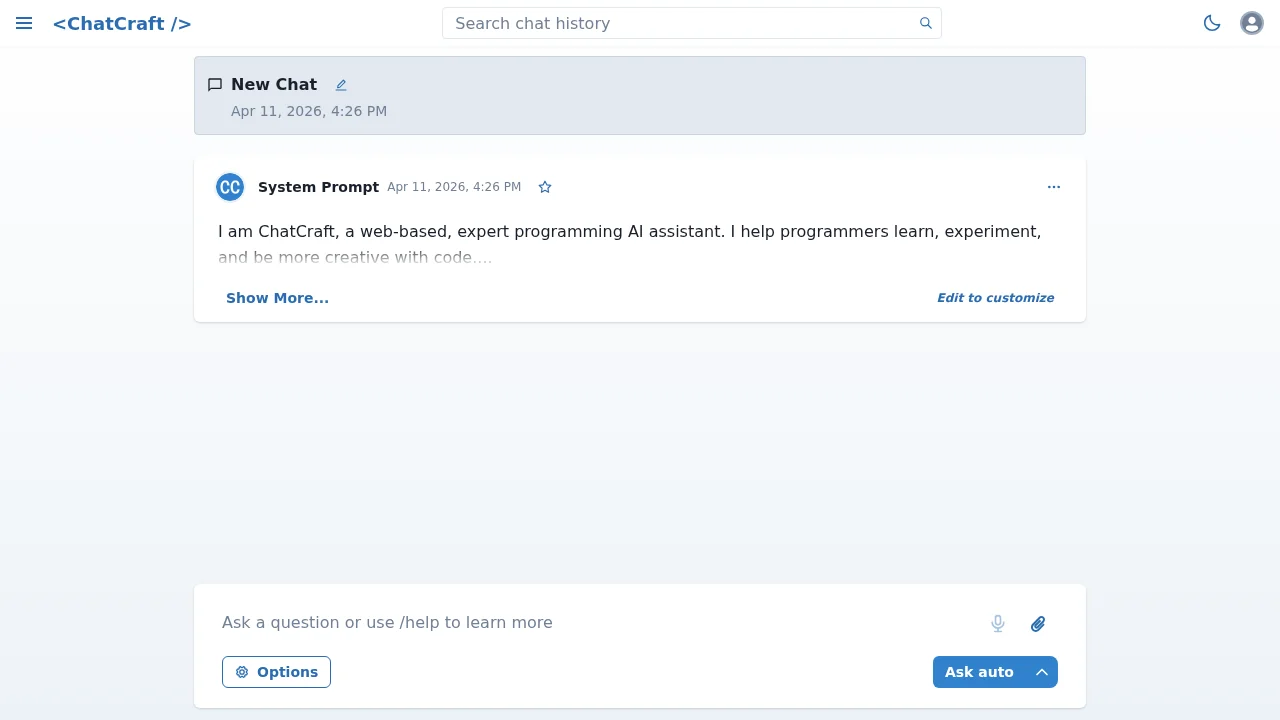Toggle dark mode with the moon icon
Viewport: 1280px width, 720px height.
click(x=1211, y=23)
